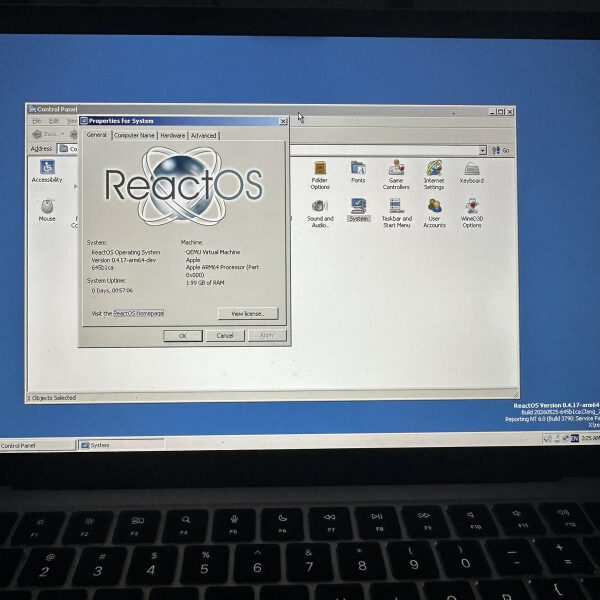Click the Control Panel taskbar button

point(38,445)
